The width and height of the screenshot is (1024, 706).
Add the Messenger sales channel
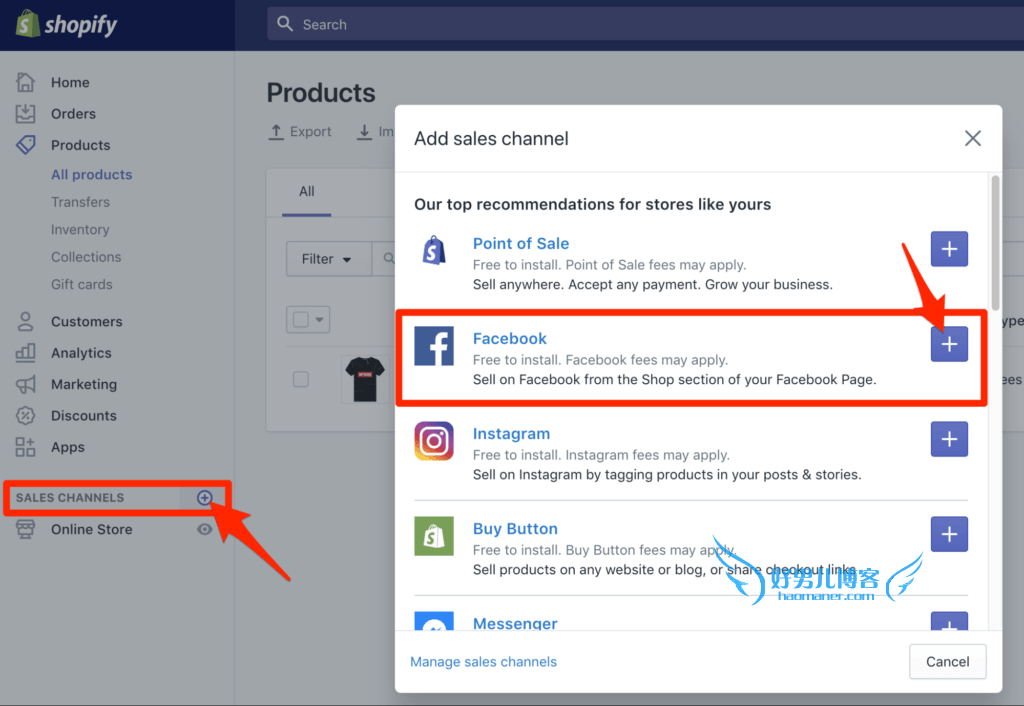(x=949, y=621)
